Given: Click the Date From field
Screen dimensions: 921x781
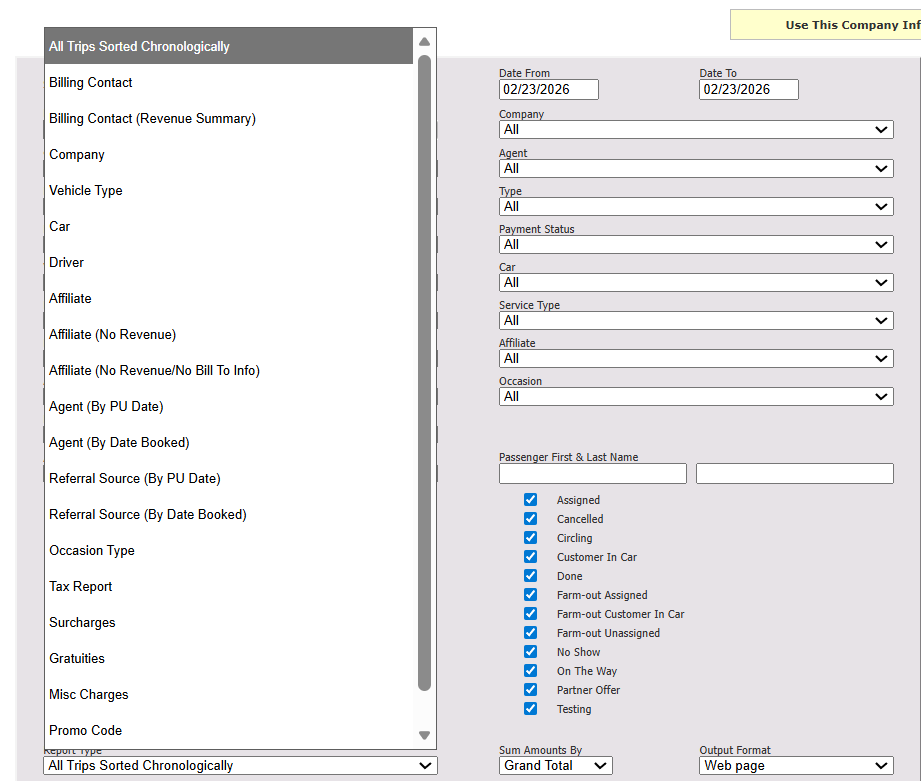Looking at the screenshot, I should pos(548,90).
